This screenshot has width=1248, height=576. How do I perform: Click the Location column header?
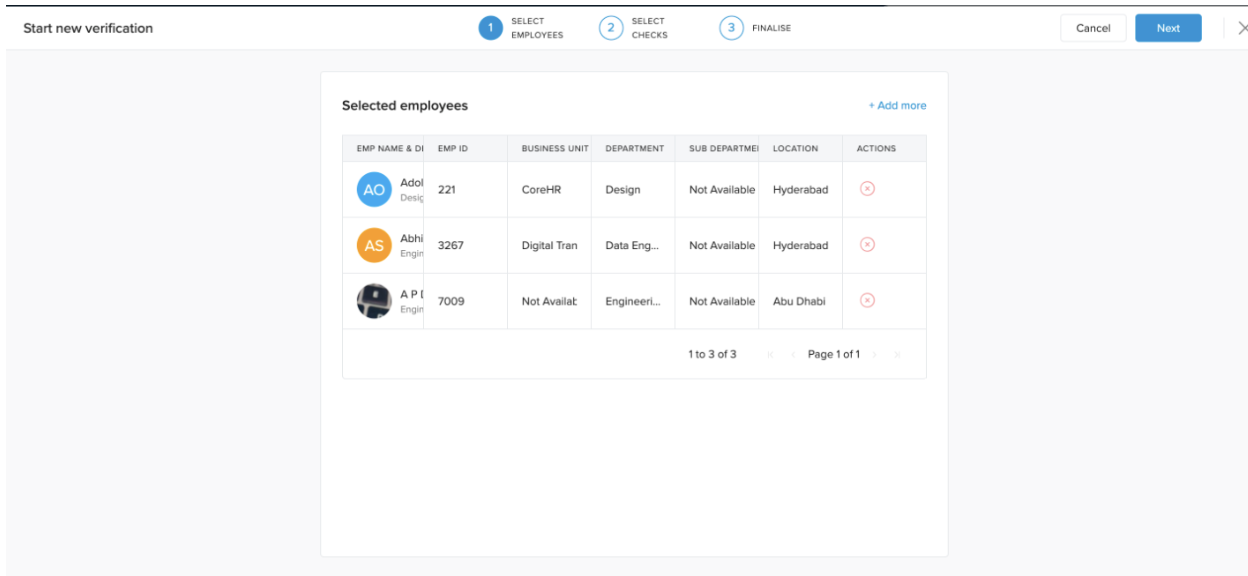[795, 149]
